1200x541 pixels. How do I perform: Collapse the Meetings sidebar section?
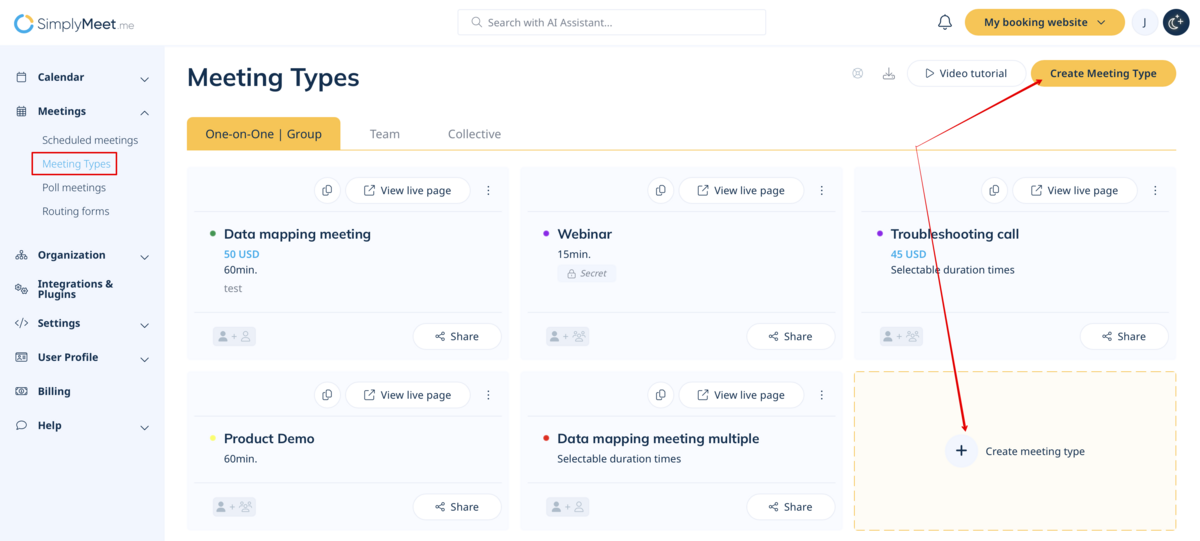144,112
